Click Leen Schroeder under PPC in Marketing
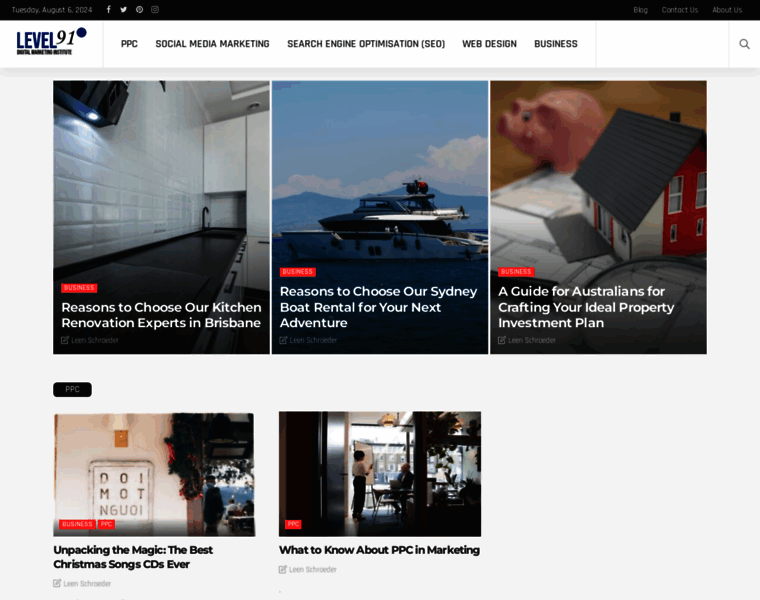The width and height of the screenshot is (760, 600). pyautogui.click(x=313, y=569)
